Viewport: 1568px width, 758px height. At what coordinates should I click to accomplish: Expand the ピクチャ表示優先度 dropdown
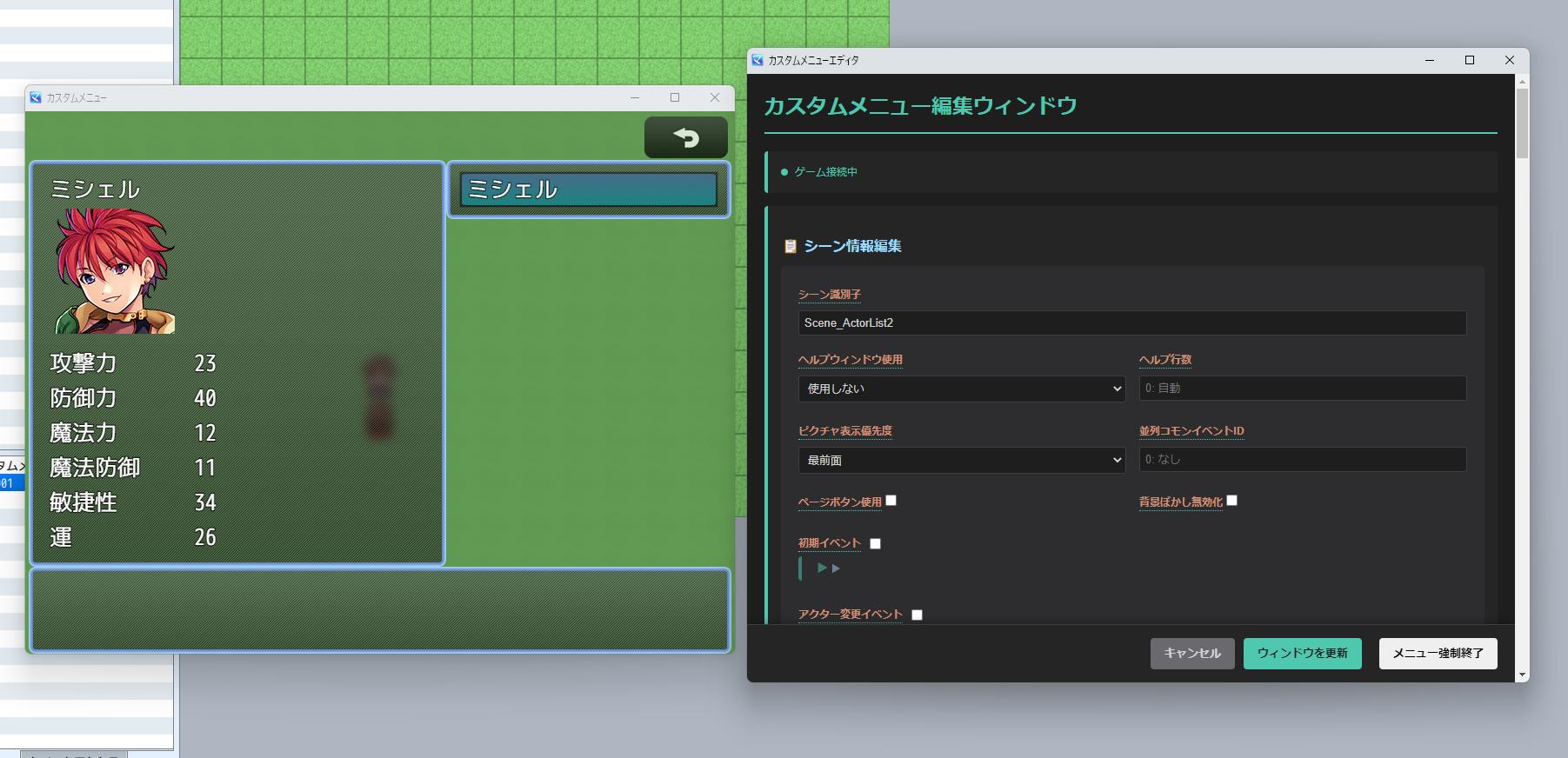[961, 460]
